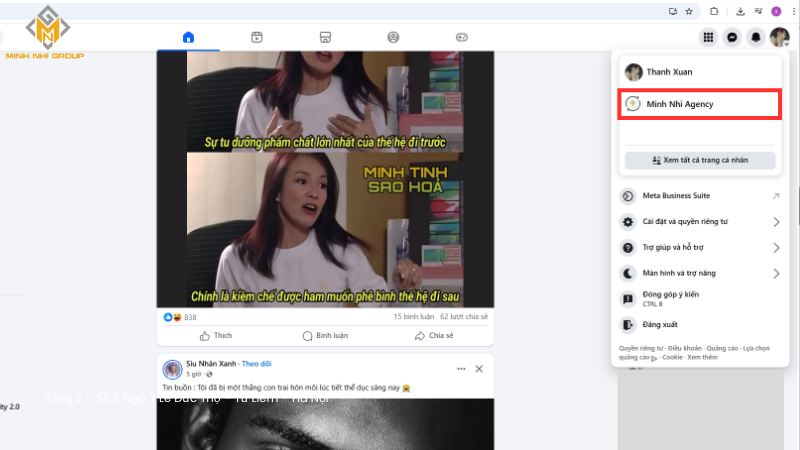Open the Facebook Home tab
Screen dimensions: 800x450
(188, 37)
